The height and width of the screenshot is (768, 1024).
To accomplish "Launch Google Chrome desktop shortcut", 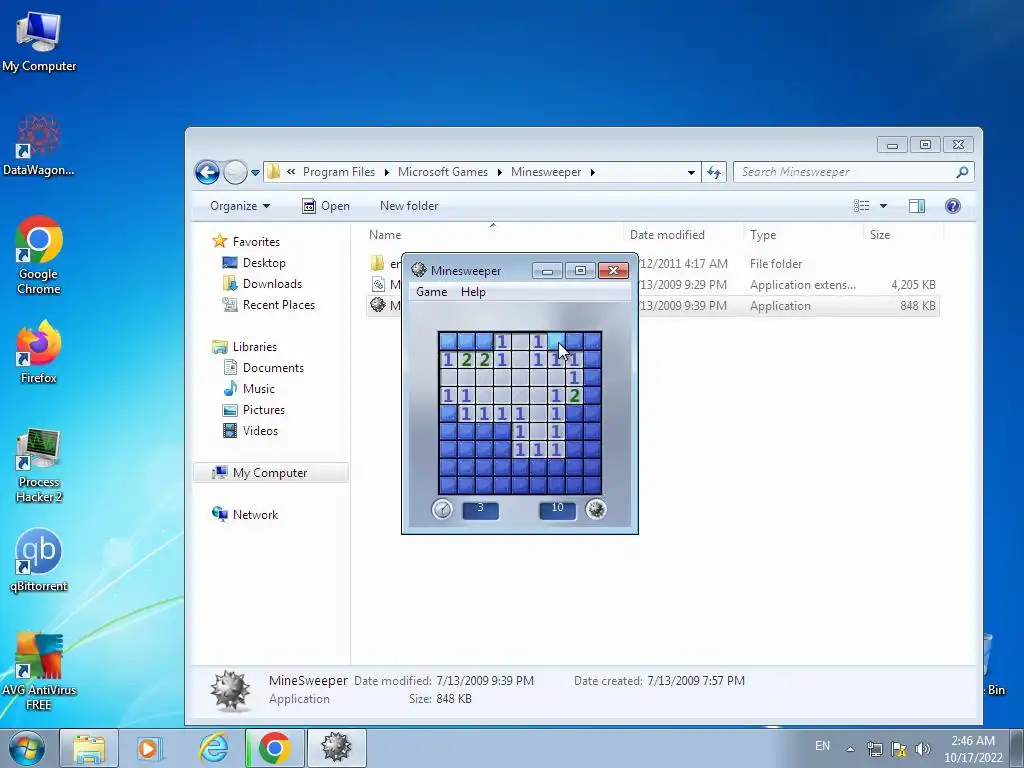I will click(39, 255).
